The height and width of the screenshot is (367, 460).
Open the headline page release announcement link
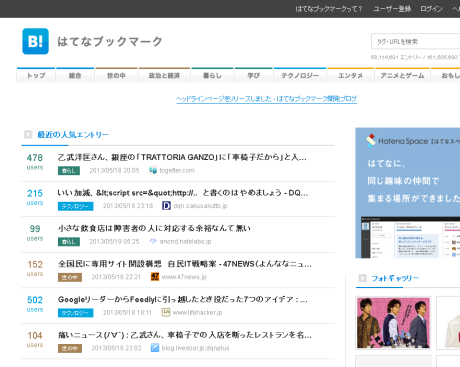(x=266, y=99)
